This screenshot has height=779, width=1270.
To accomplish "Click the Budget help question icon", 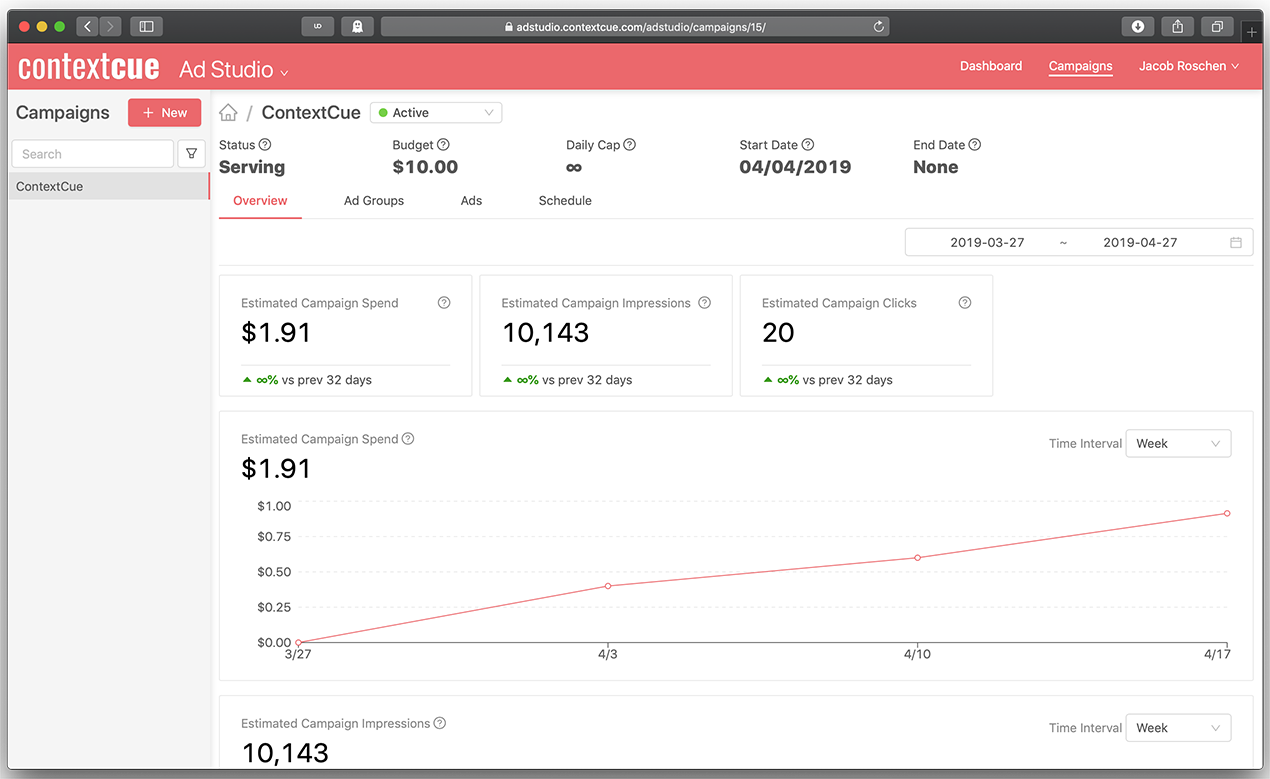I will (443, 145).
